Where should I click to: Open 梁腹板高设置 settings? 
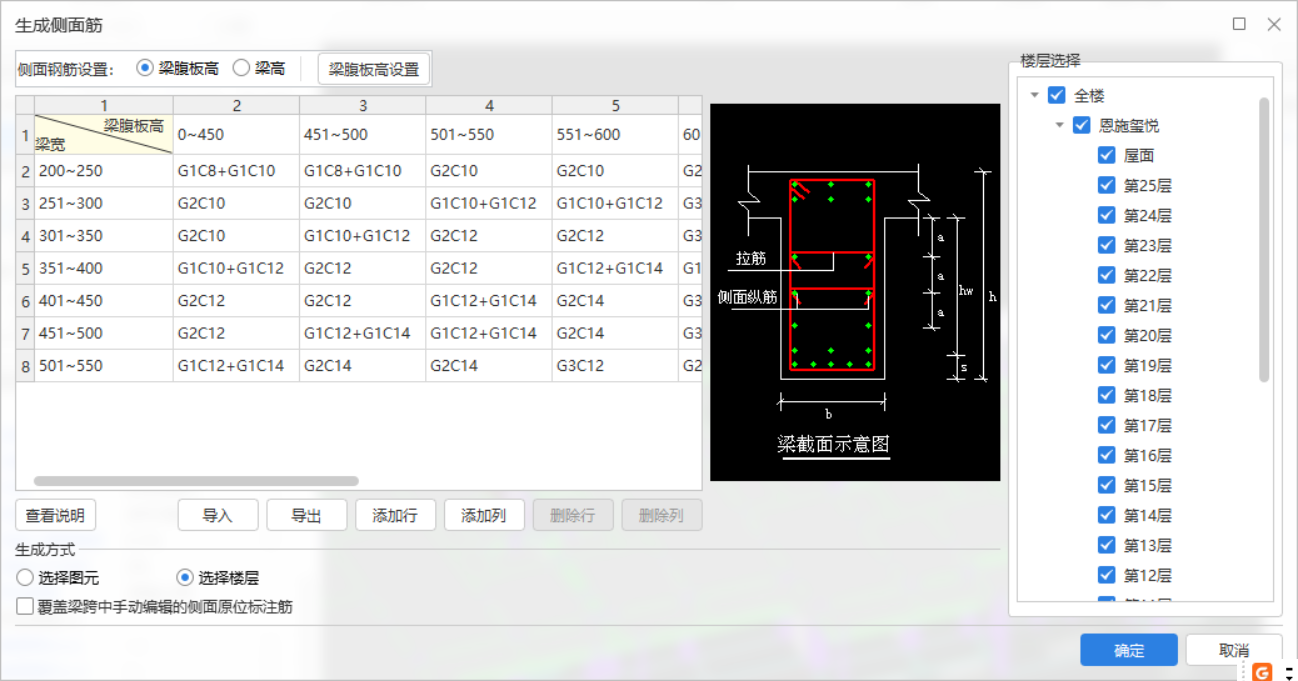(374, 69)
